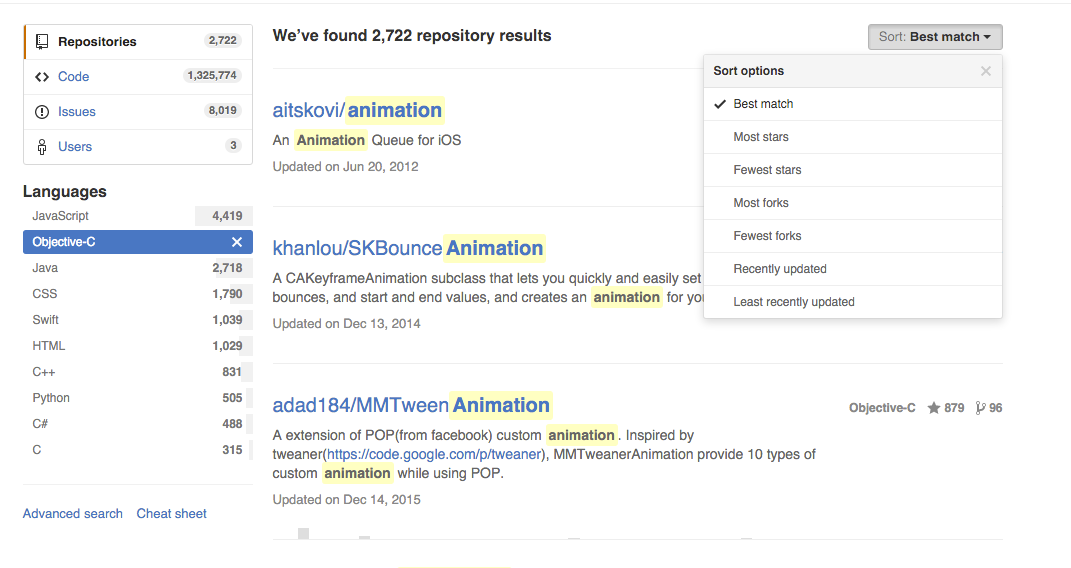
Task: Select Least recently updated option
Action: click(x=794, y=302)
